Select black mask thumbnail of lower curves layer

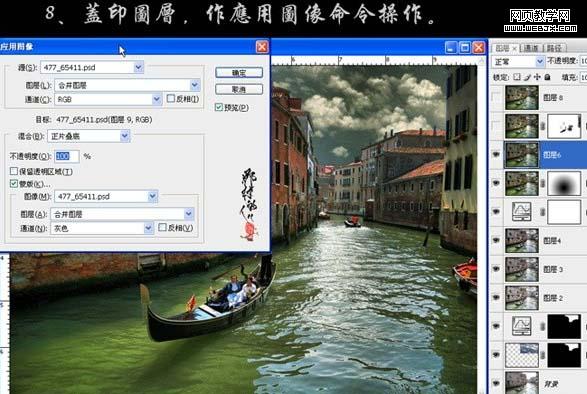click(x=564, y=326)
